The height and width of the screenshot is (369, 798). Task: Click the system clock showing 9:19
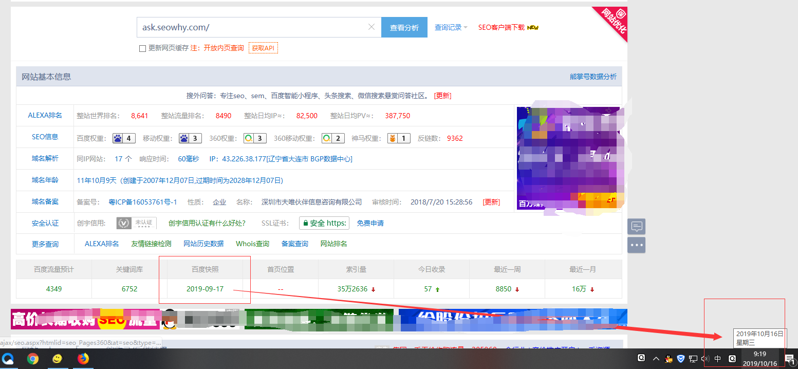pos(760,359)
